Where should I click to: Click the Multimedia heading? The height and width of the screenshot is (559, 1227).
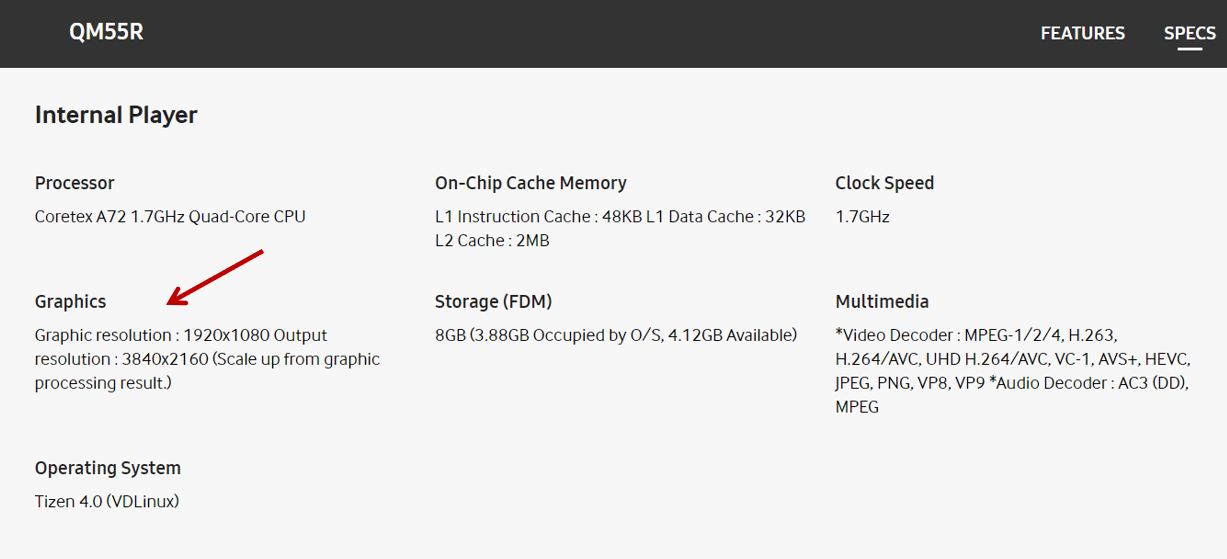tap(882, 301)
